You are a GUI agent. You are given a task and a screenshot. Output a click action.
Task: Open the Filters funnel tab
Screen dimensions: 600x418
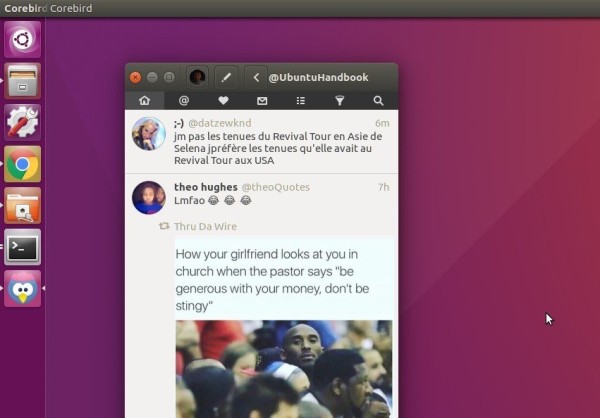coord(340,100)
